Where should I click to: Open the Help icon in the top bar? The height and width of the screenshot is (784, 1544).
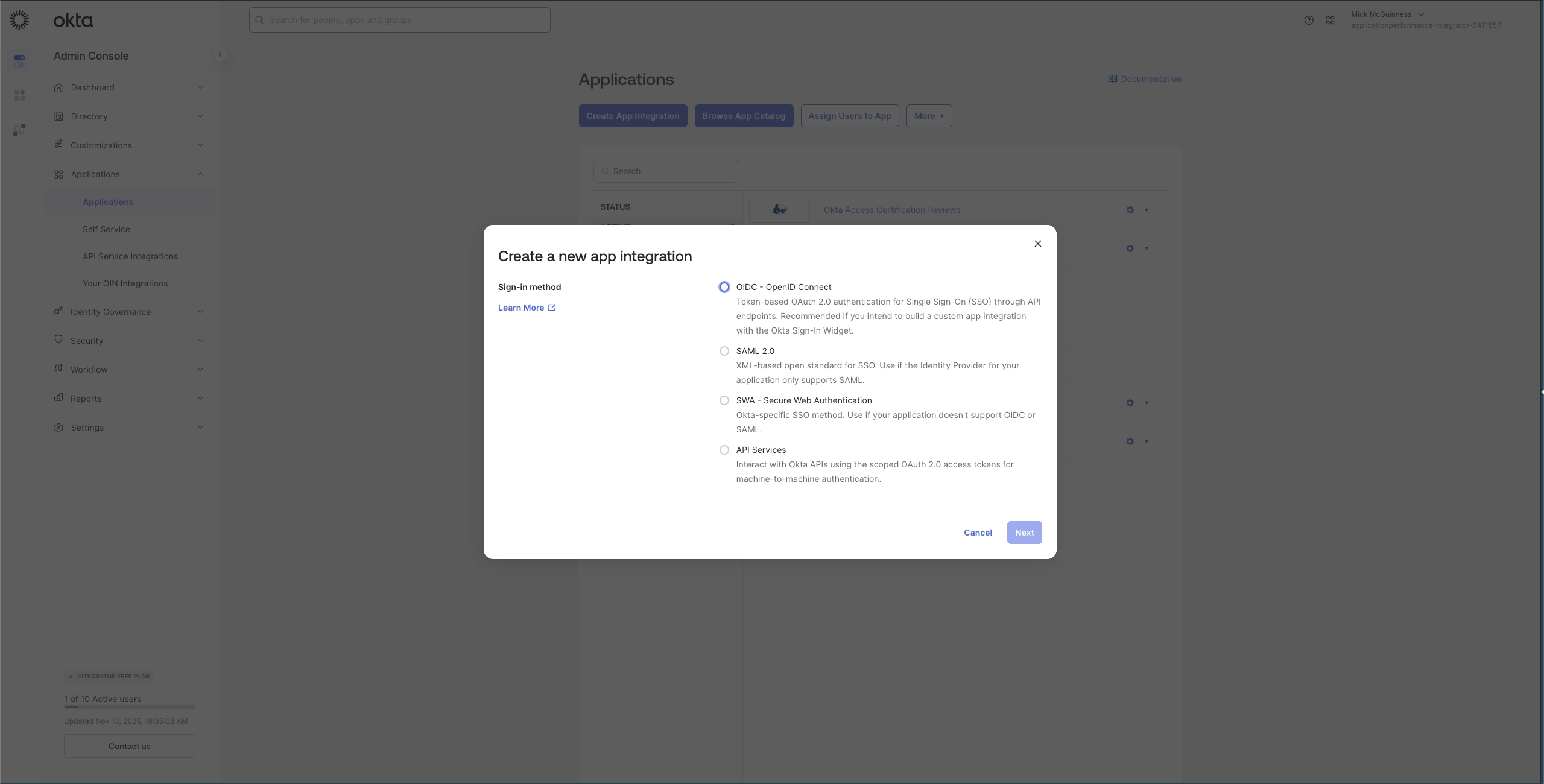[x=1308, y=20]
